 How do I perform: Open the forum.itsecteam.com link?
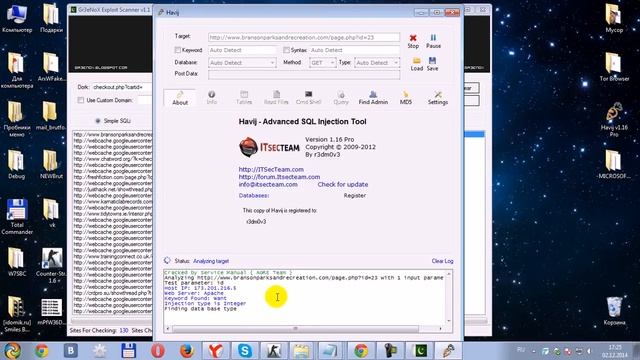click(279, 177)
